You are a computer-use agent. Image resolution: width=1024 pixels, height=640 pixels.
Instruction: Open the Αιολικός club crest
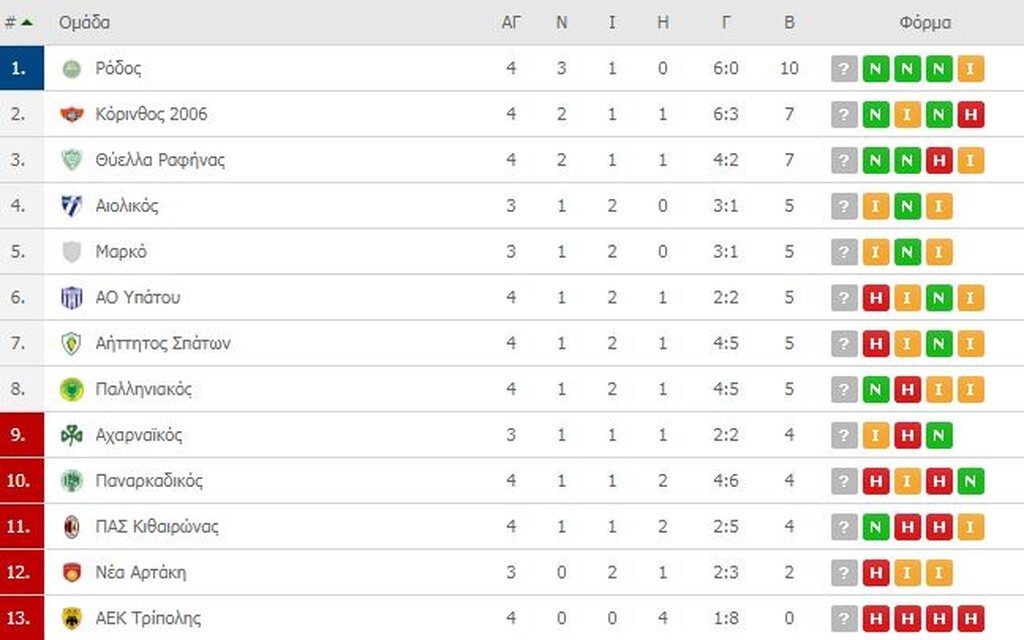click(x=72, y=206)
